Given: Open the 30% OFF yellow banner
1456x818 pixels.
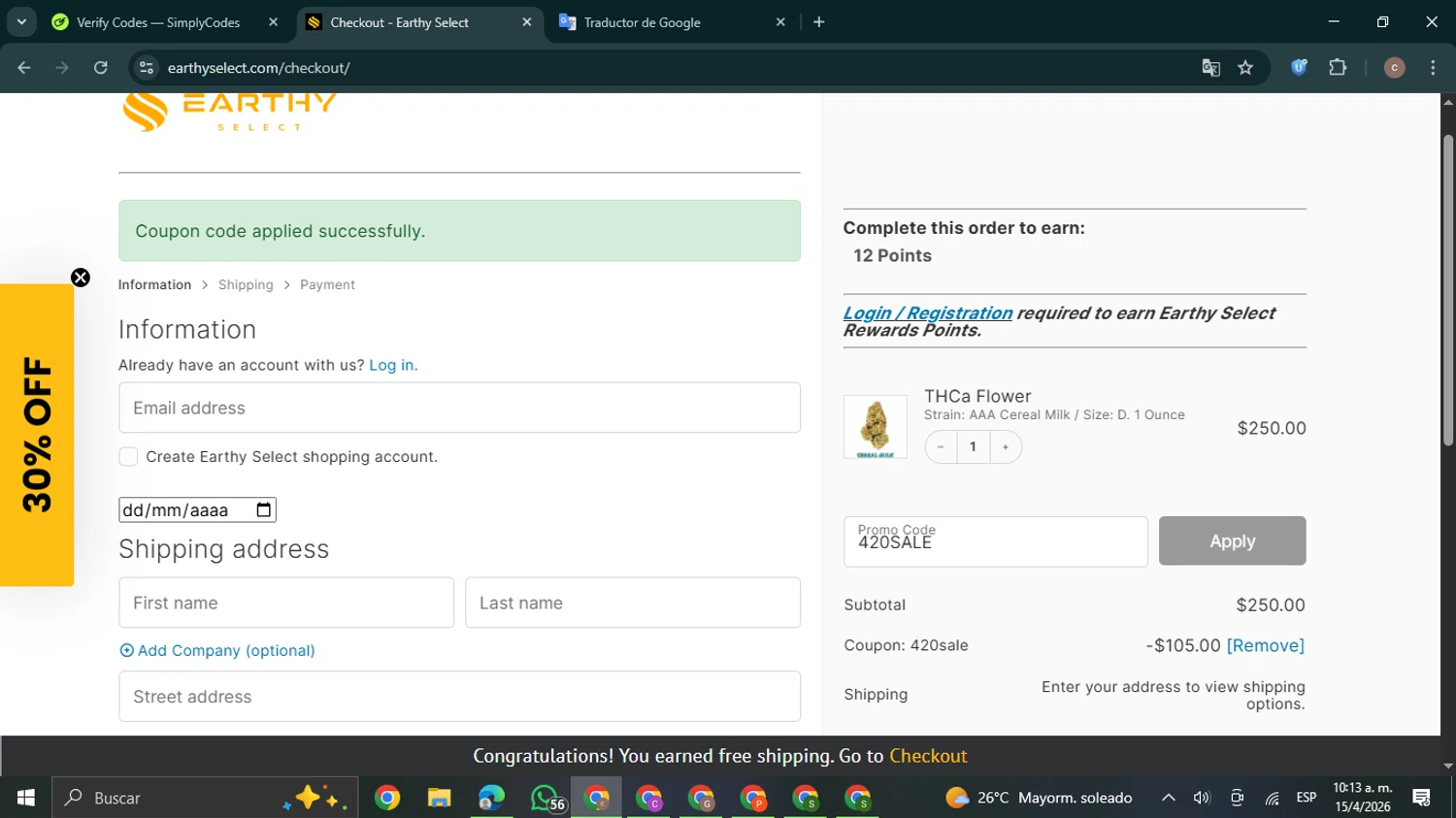Looking at the screenshot, I should coord(37,435).
